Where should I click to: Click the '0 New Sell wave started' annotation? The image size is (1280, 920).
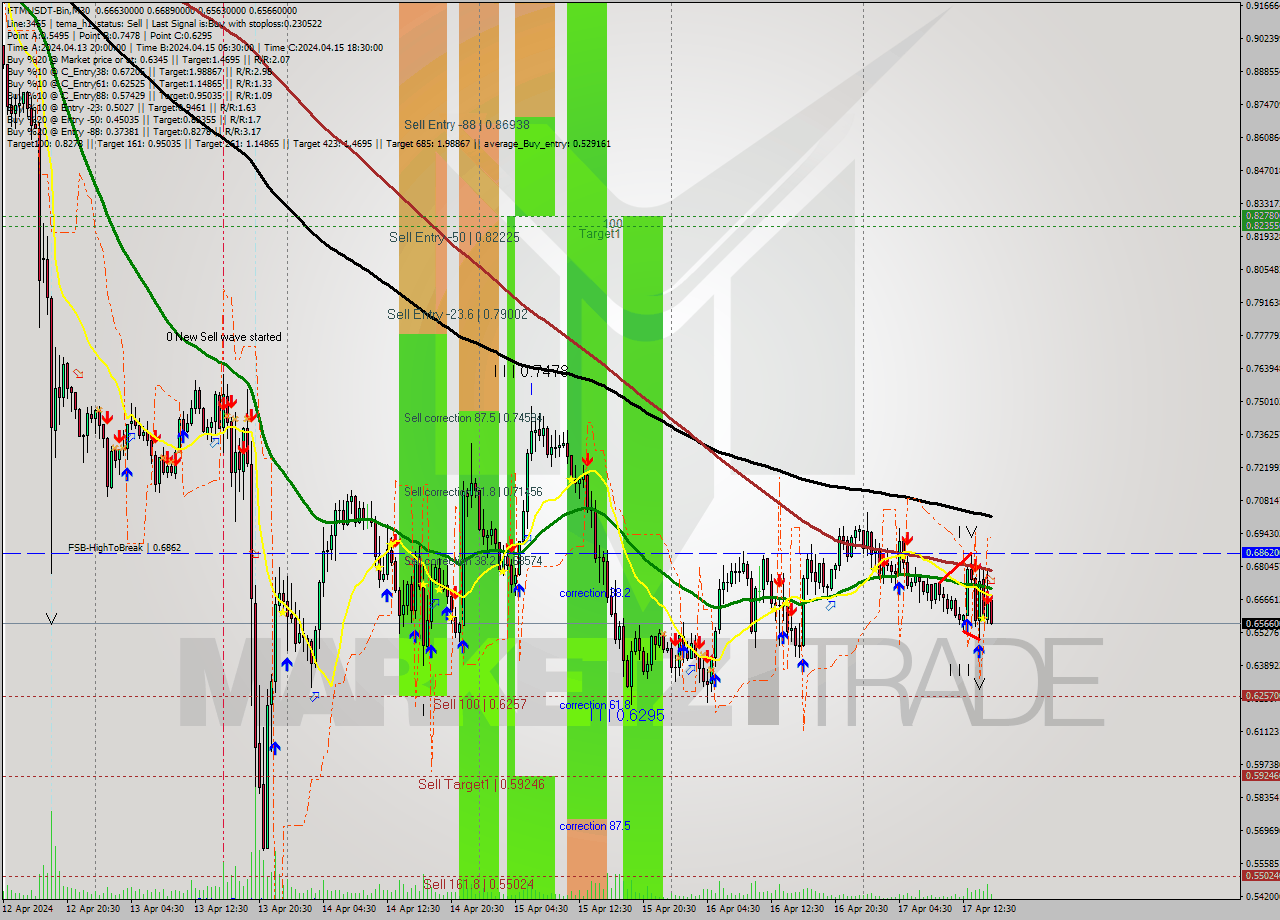click(224, 337)
